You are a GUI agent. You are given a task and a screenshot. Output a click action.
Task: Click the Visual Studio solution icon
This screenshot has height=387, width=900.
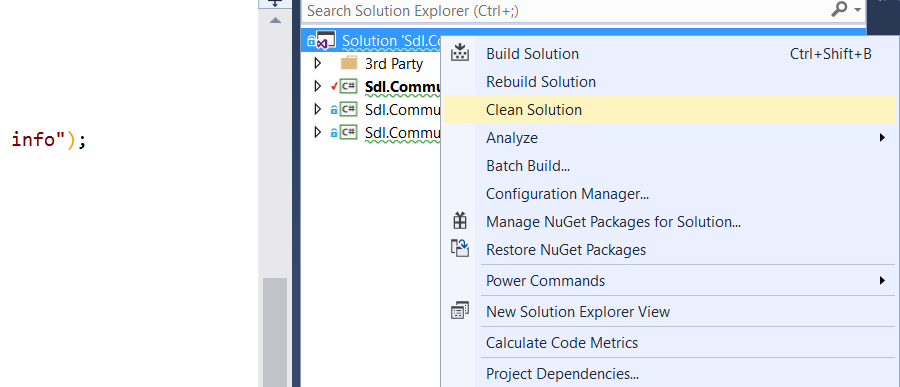322,41
